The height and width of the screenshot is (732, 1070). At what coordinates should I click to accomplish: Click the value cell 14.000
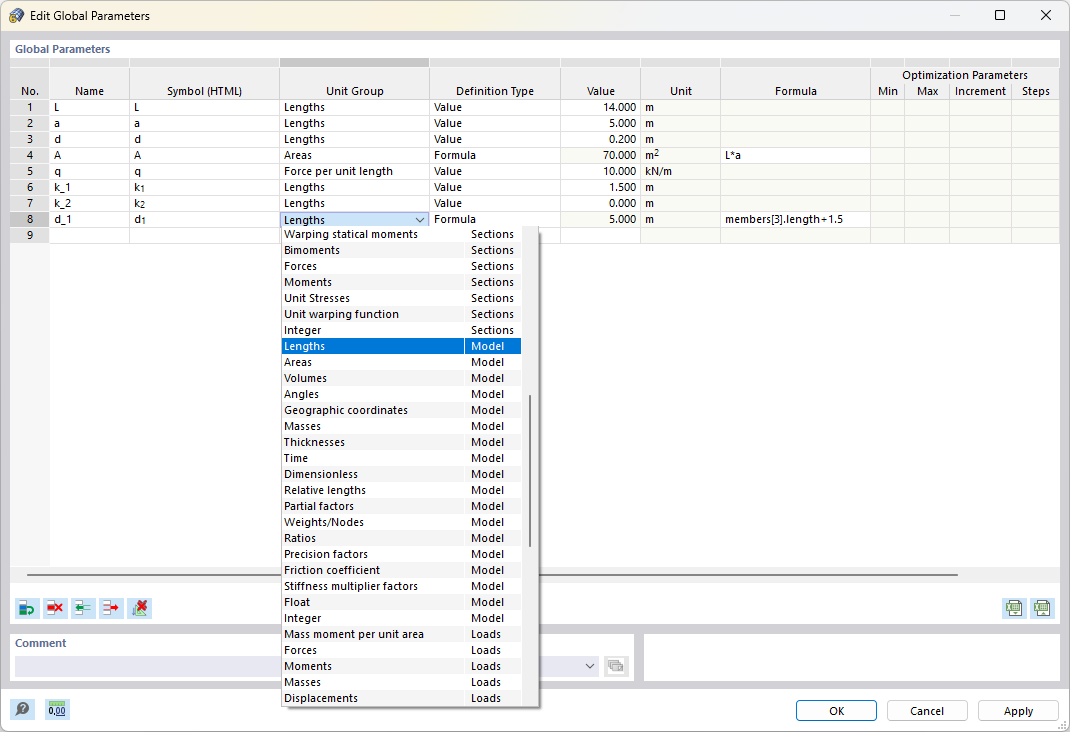(601, 107)
